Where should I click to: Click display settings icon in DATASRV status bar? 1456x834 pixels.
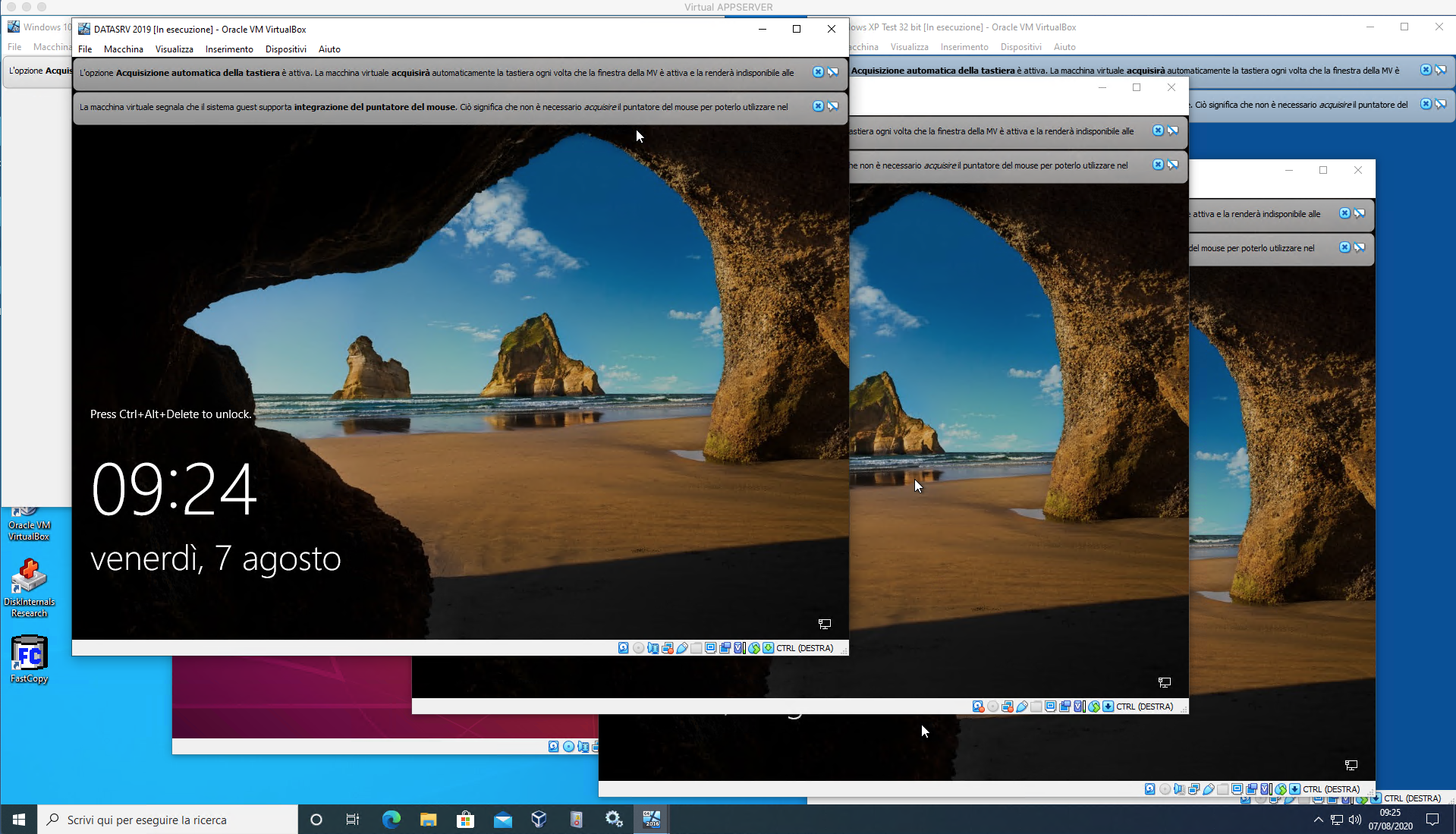[711, 648]
